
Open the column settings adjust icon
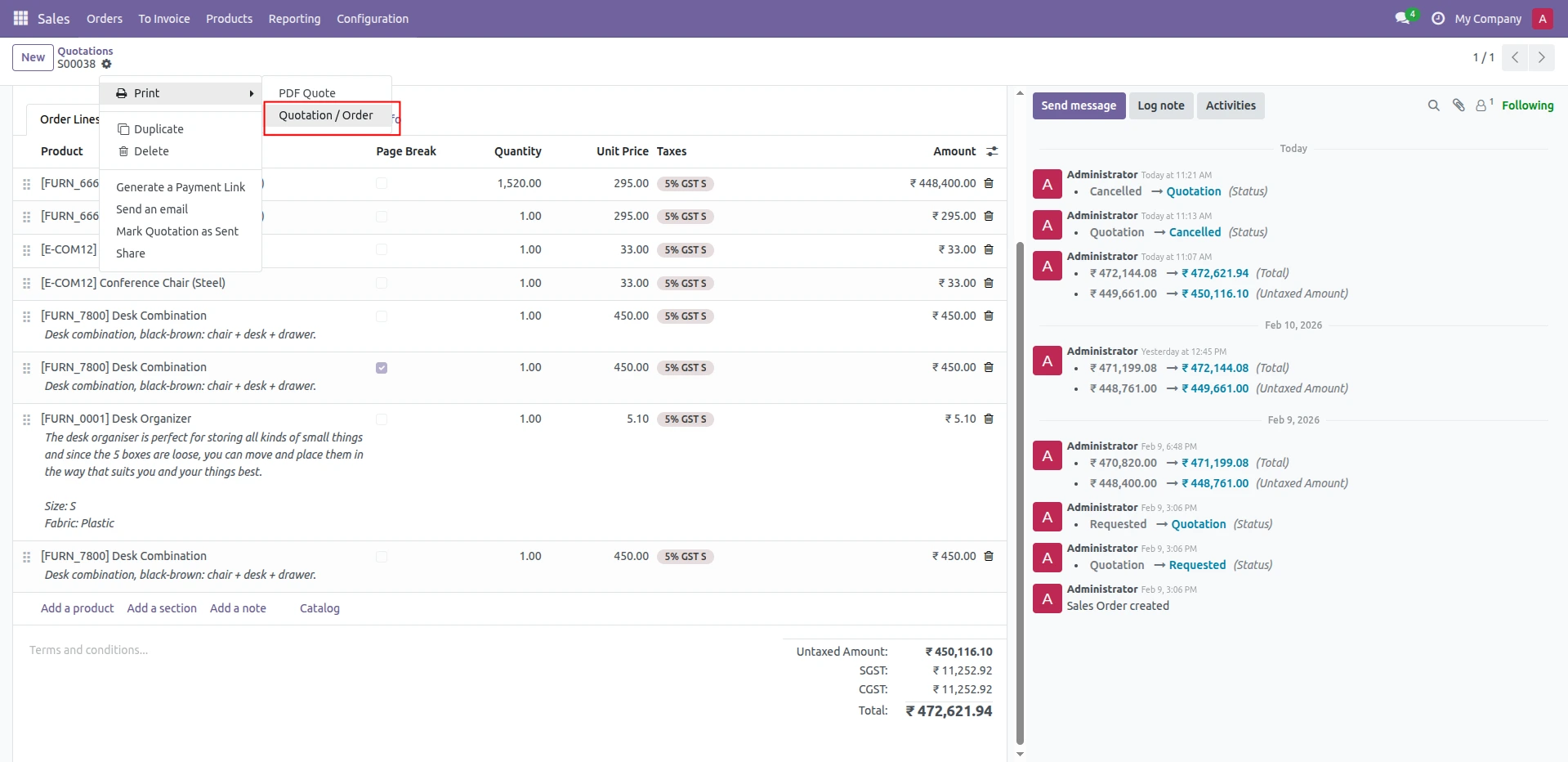(x=992, y=151)
